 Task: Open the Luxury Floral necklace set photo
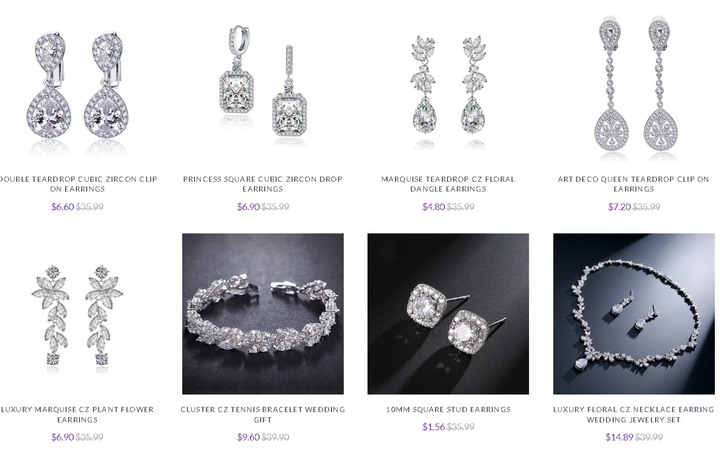[634, 314]
